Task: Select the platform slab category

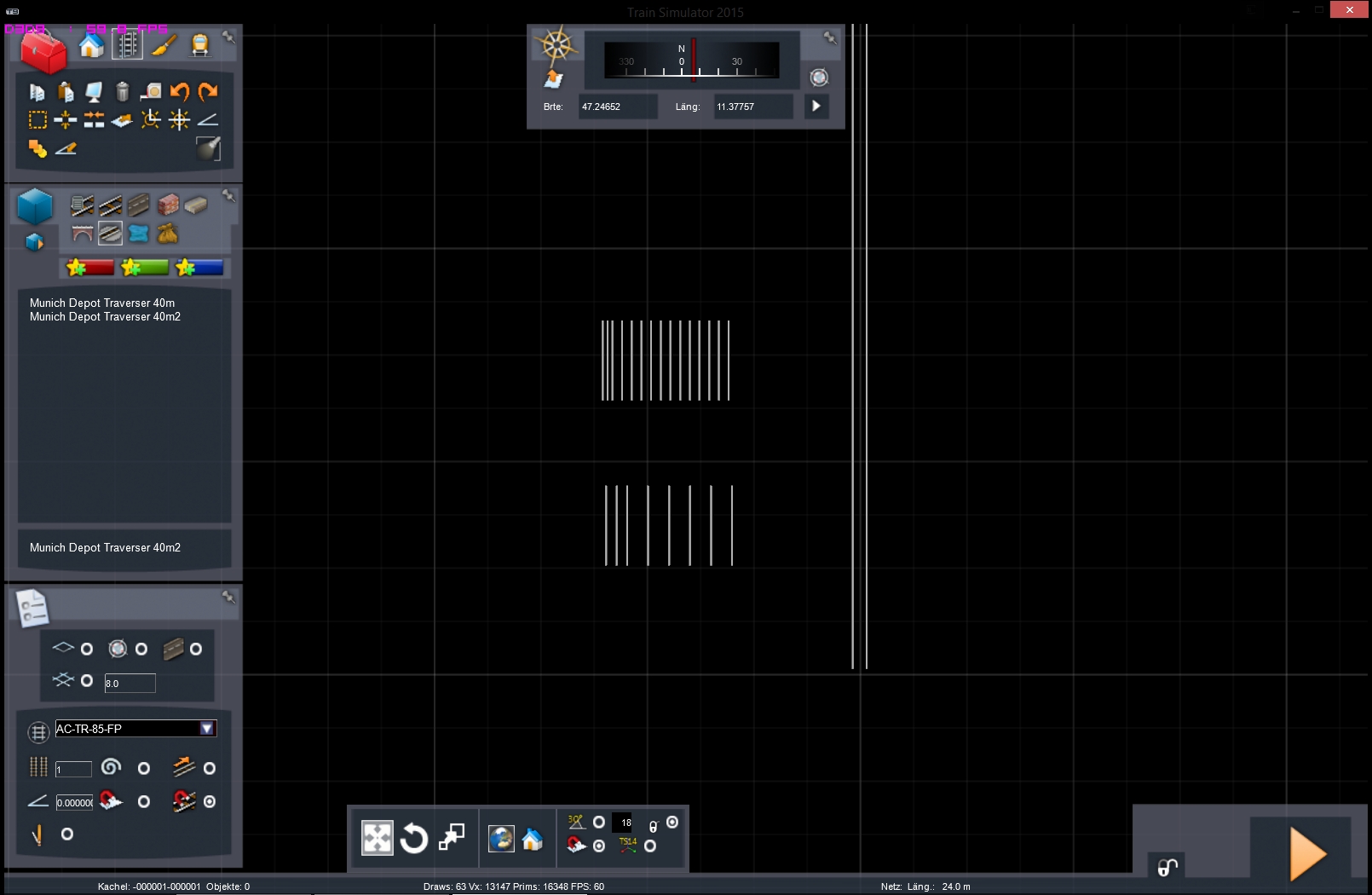Action: (x=196, y=205)
